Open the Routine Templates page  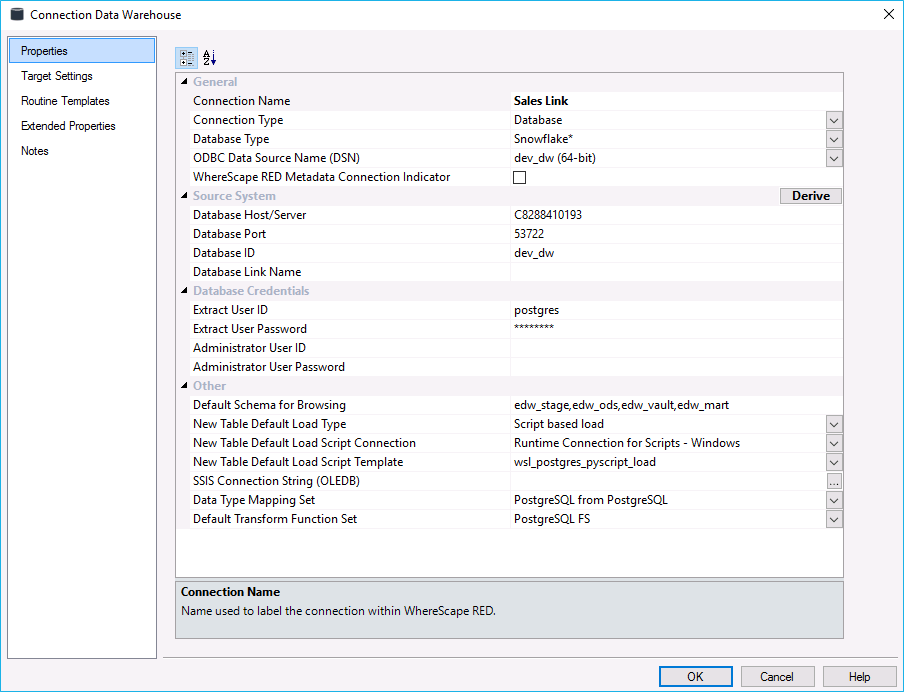(65, 101)
